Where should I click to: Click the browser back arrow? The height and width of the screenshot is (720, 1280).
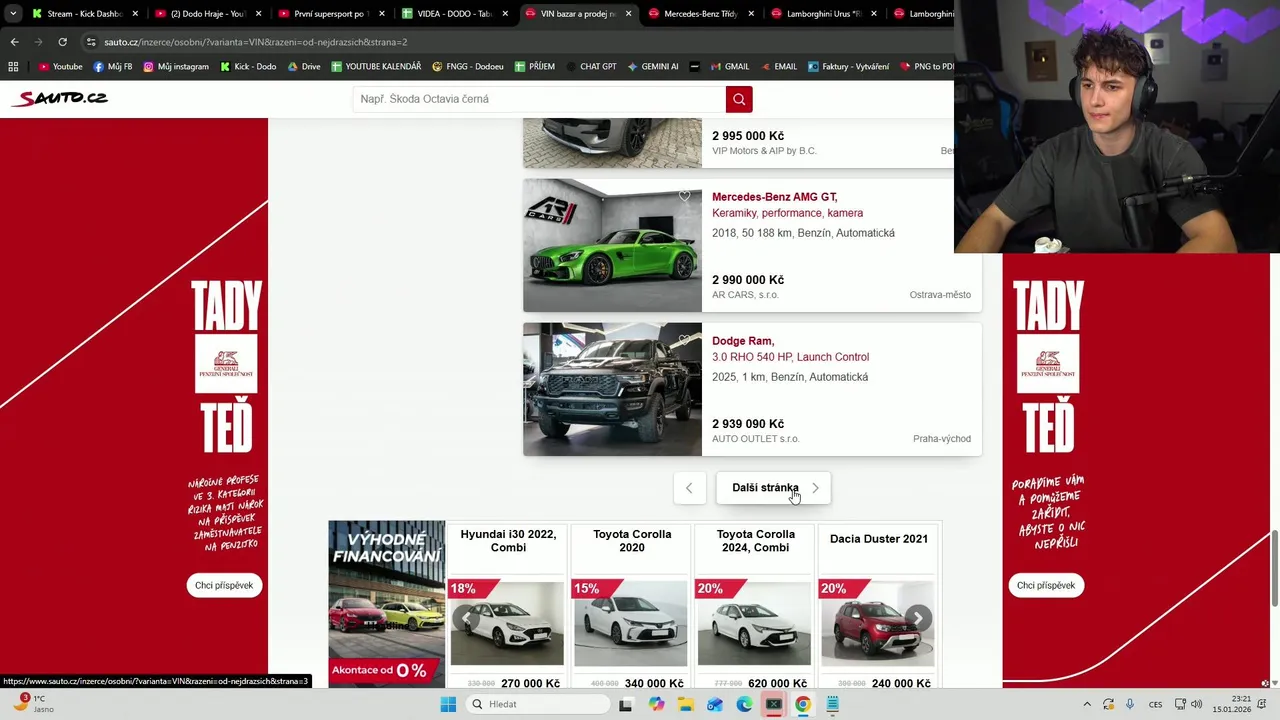tap(14, 42)
